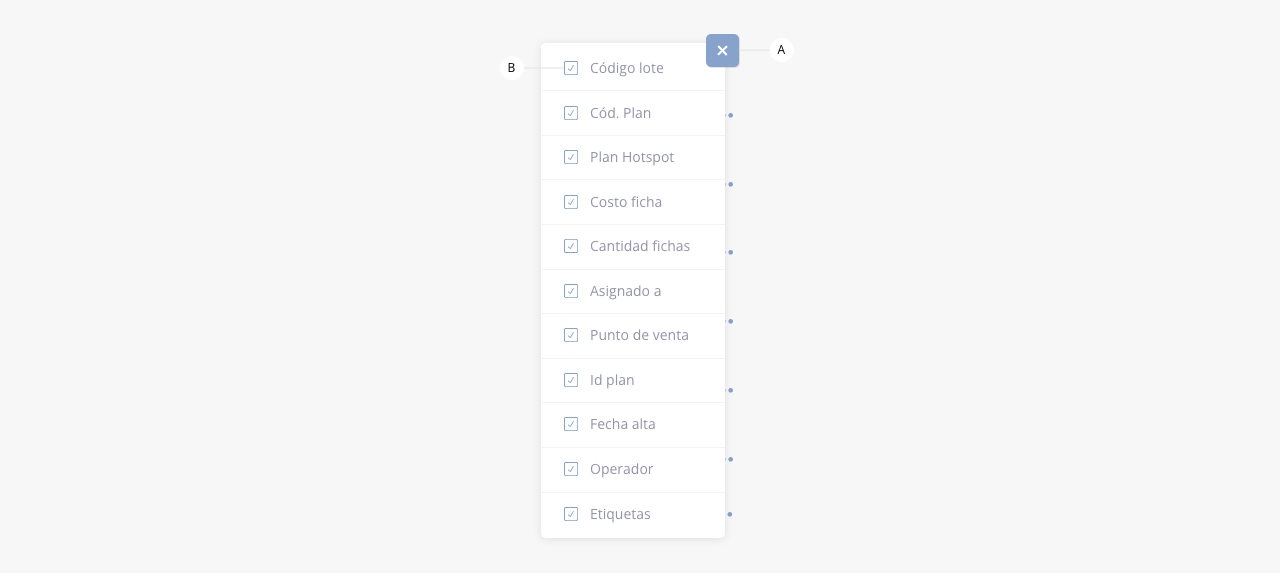Screen dimensions: 1280x573
Task: Uncheck the Código lote checkbox
Action: 571,68
